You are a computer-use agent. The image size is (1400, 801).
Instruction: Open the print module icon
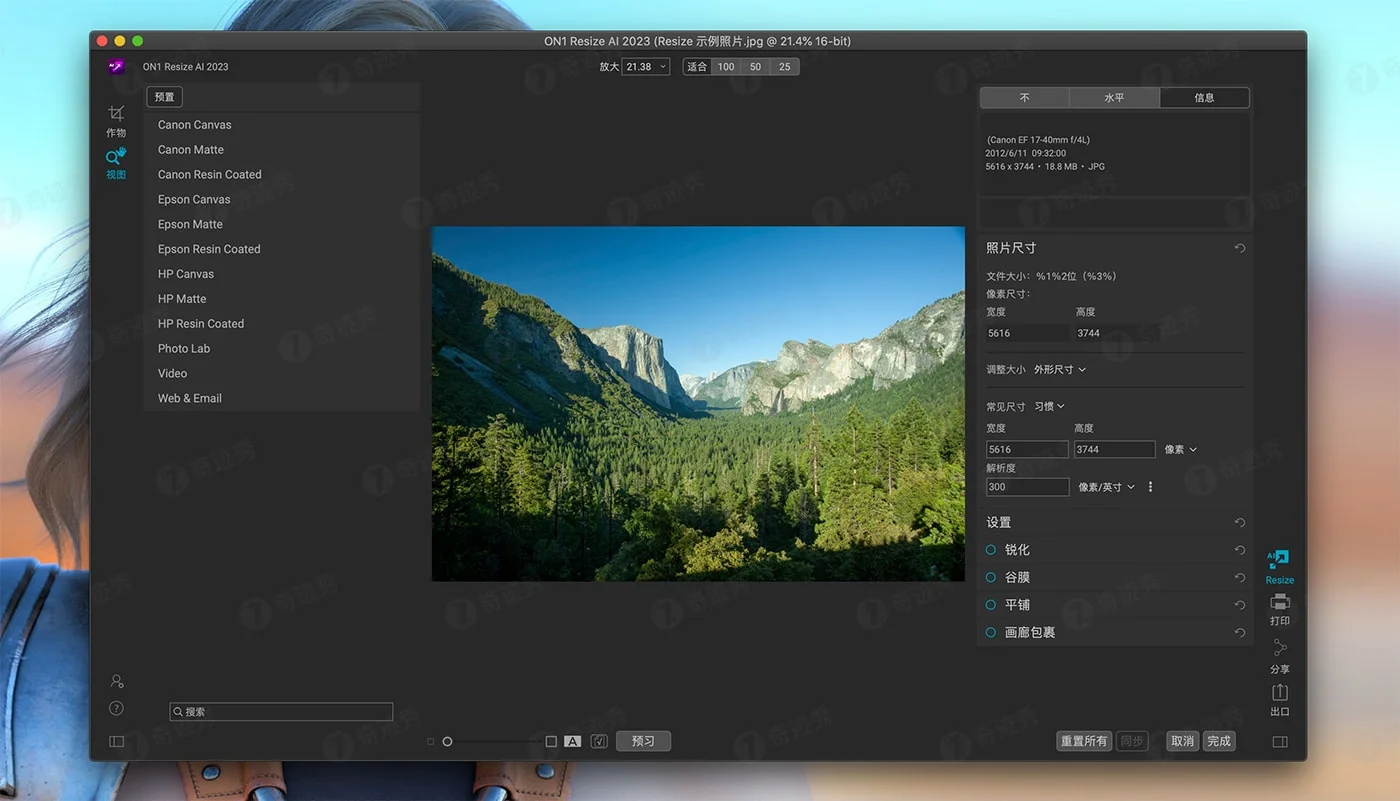[1279, 602]
